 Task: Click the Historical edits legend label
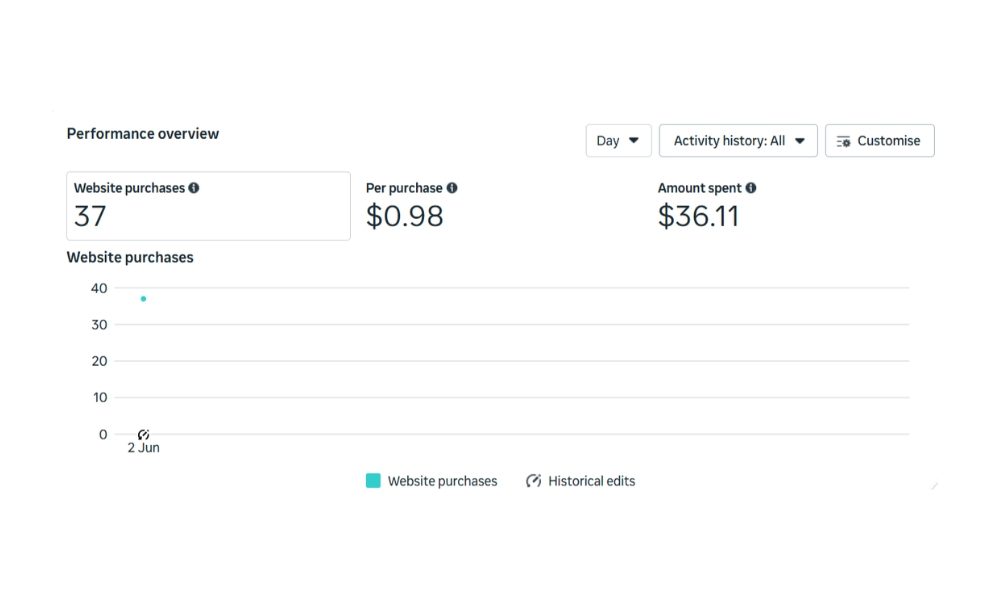pyautogui.click(x=592, y=481)
